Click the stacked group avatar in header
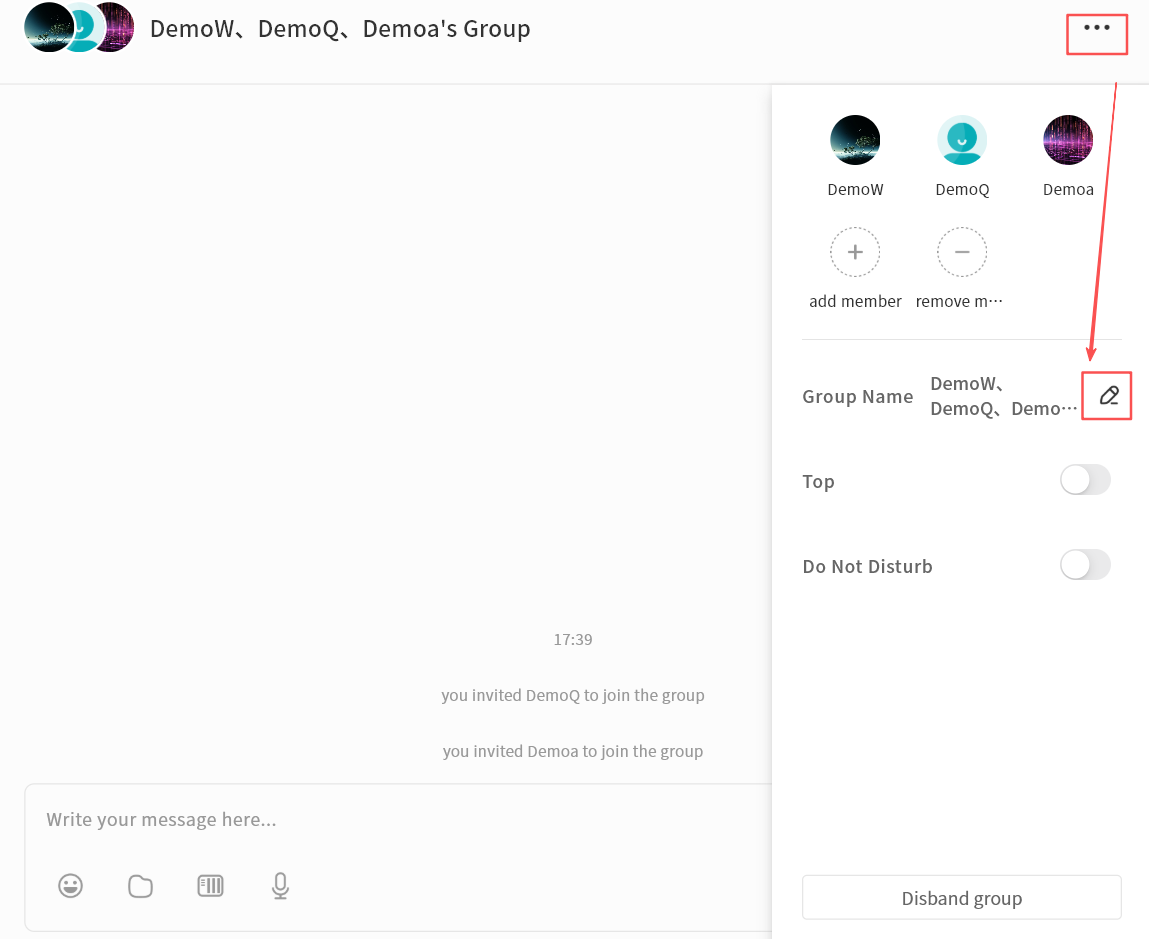 (x=79, y=28)
